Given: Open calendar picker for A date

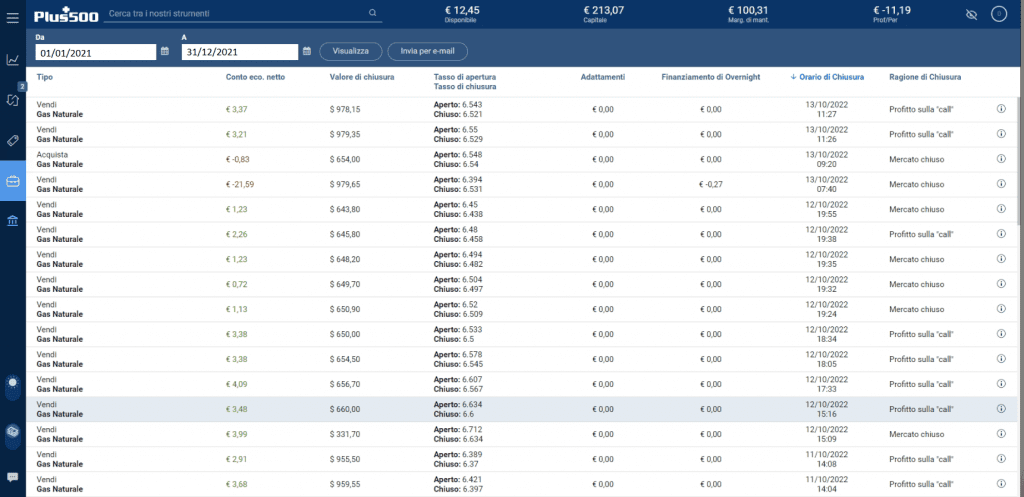Looking at the screenshot, I should coord(307,51).
